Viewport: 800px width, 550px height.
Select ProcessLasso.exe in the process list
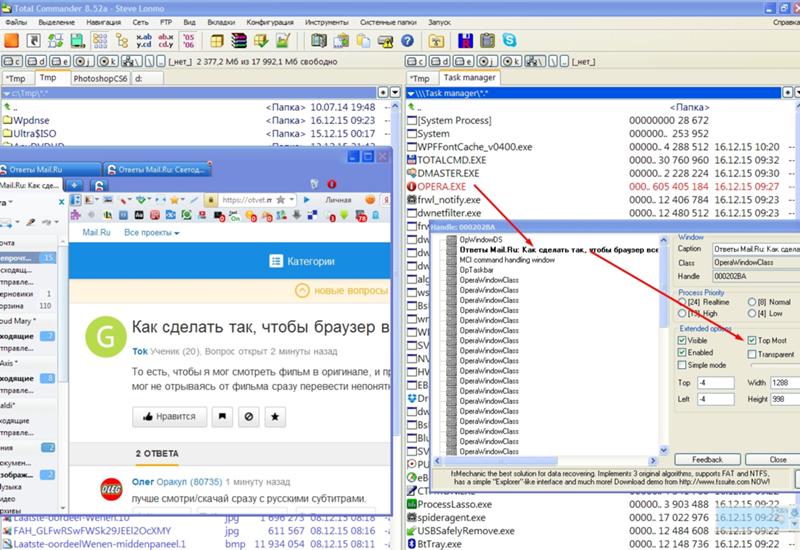(x=455, y=505)
